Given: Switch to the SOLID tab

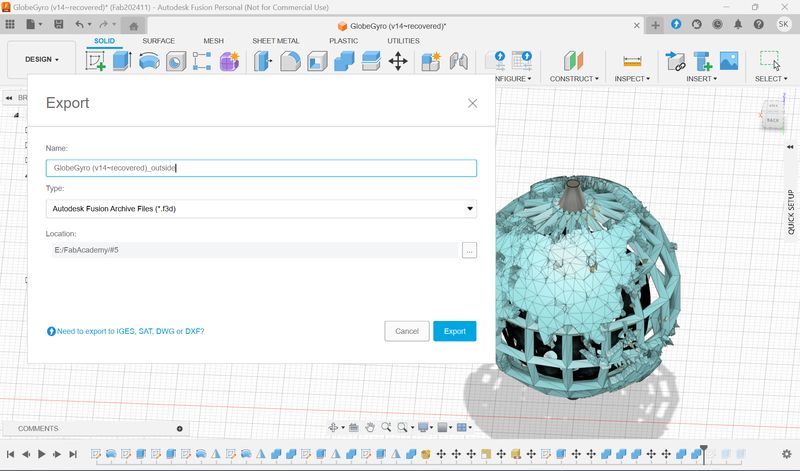Looking at the screenshot, I should pyautogui.click(x=104, y=41).
